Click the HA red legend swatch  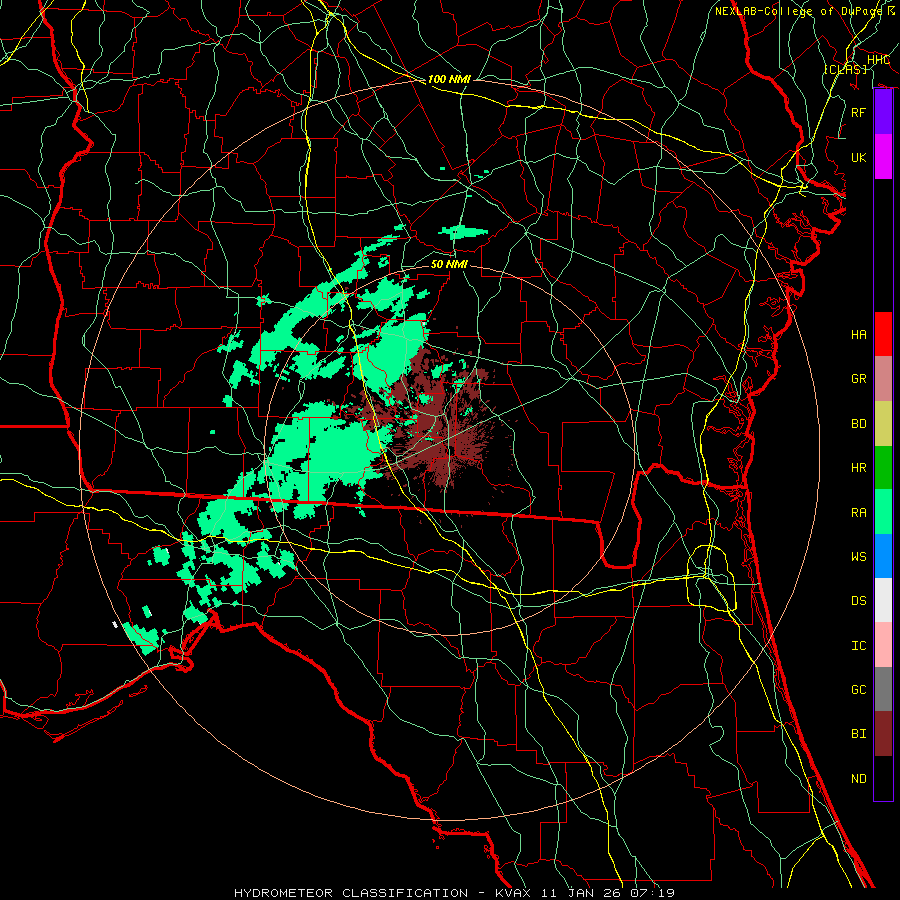click(883, 334)
